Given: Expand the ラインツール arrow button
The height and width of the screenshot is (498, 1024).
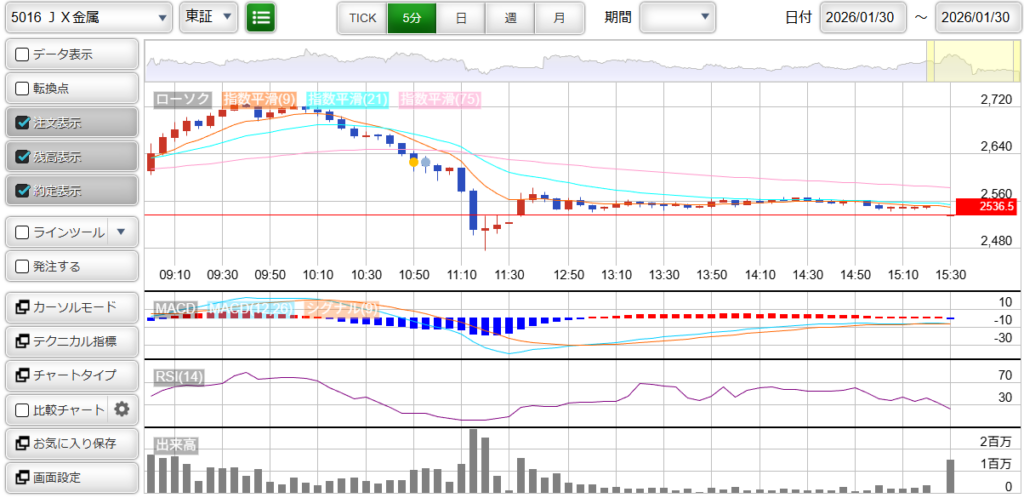Looking at the screenshot, I should [121, 232].
